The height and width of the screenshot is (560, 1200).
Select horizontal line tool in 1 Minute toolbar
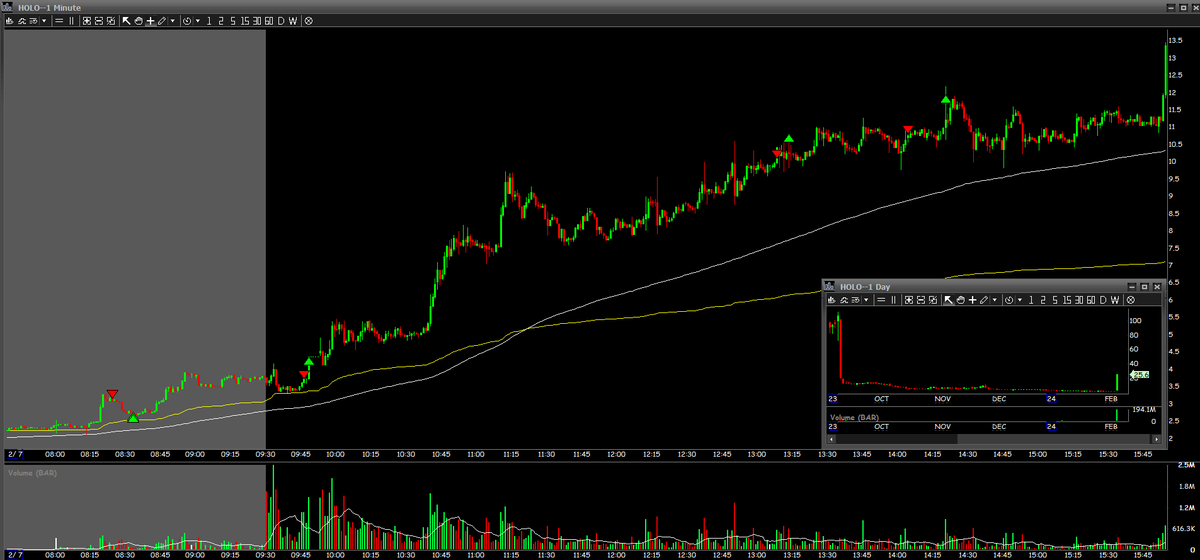pyautogui.click(x=59, y=20)
